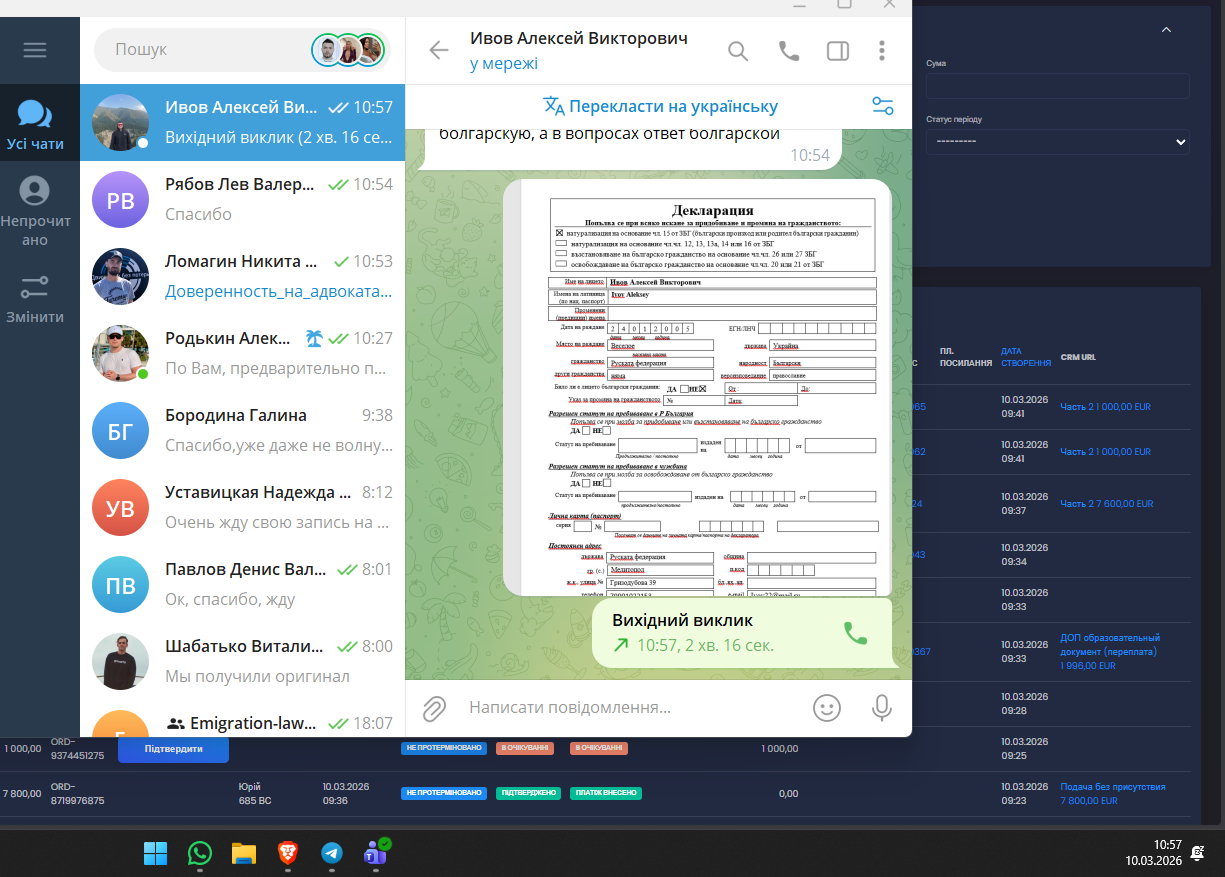Open the Часть 2 7 600,00 EUR link
This screenshot has width=1225, height=877.
[x=1107, y=504]
